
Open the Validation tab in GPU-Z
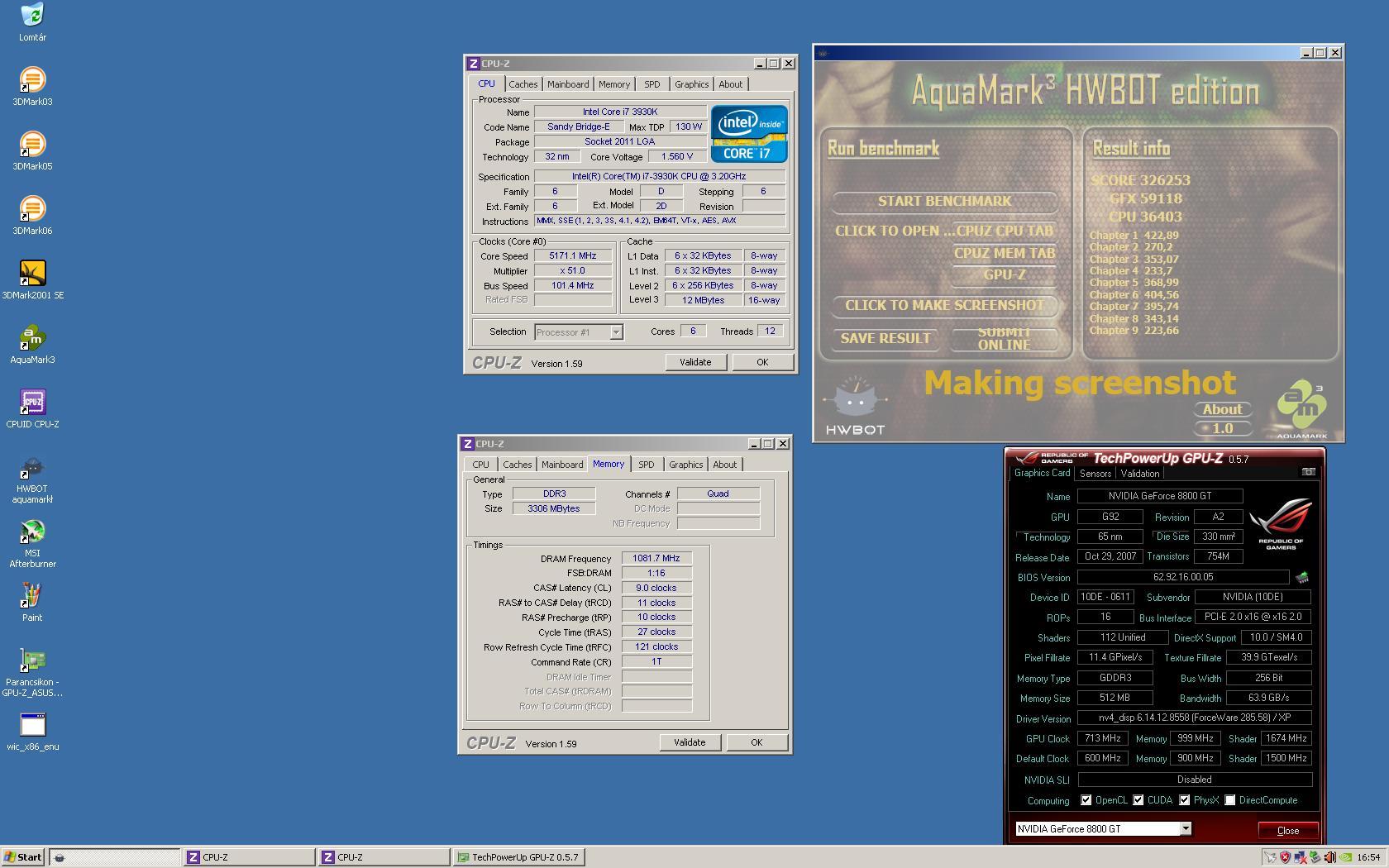coord(1139,474)
